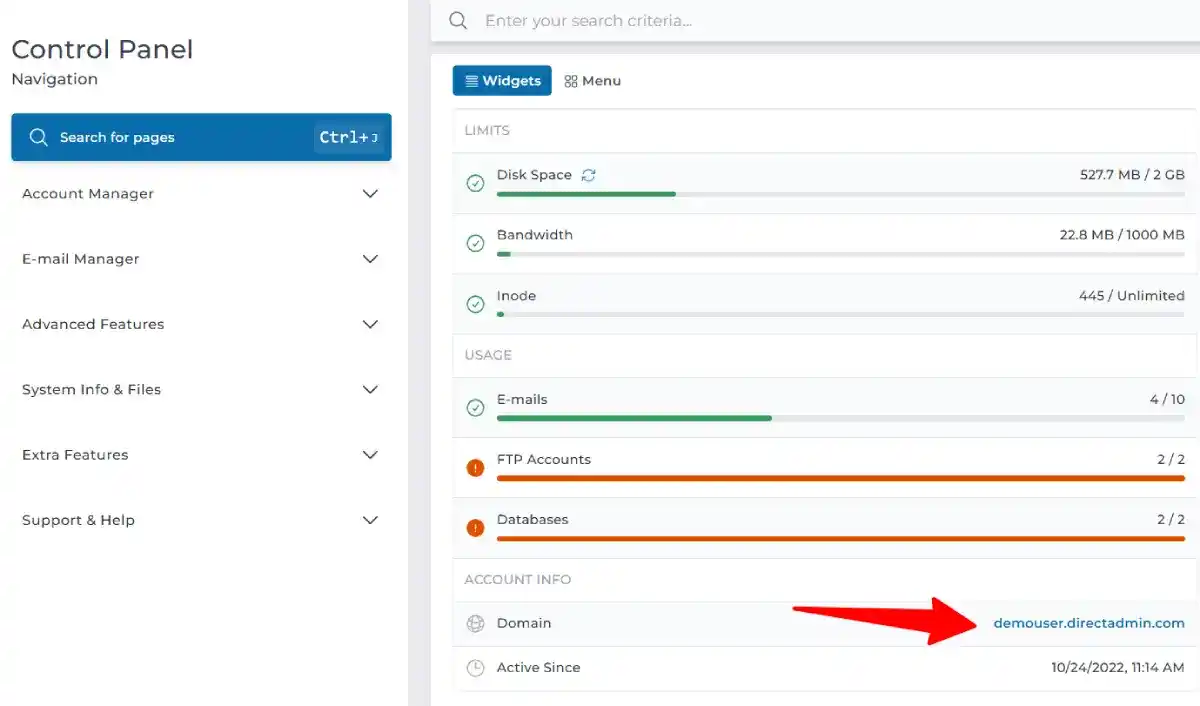The height and width of the screenshot is (706, 1200).
Task: Switch to the Widgets view
Action: click(x=502, y=80)
